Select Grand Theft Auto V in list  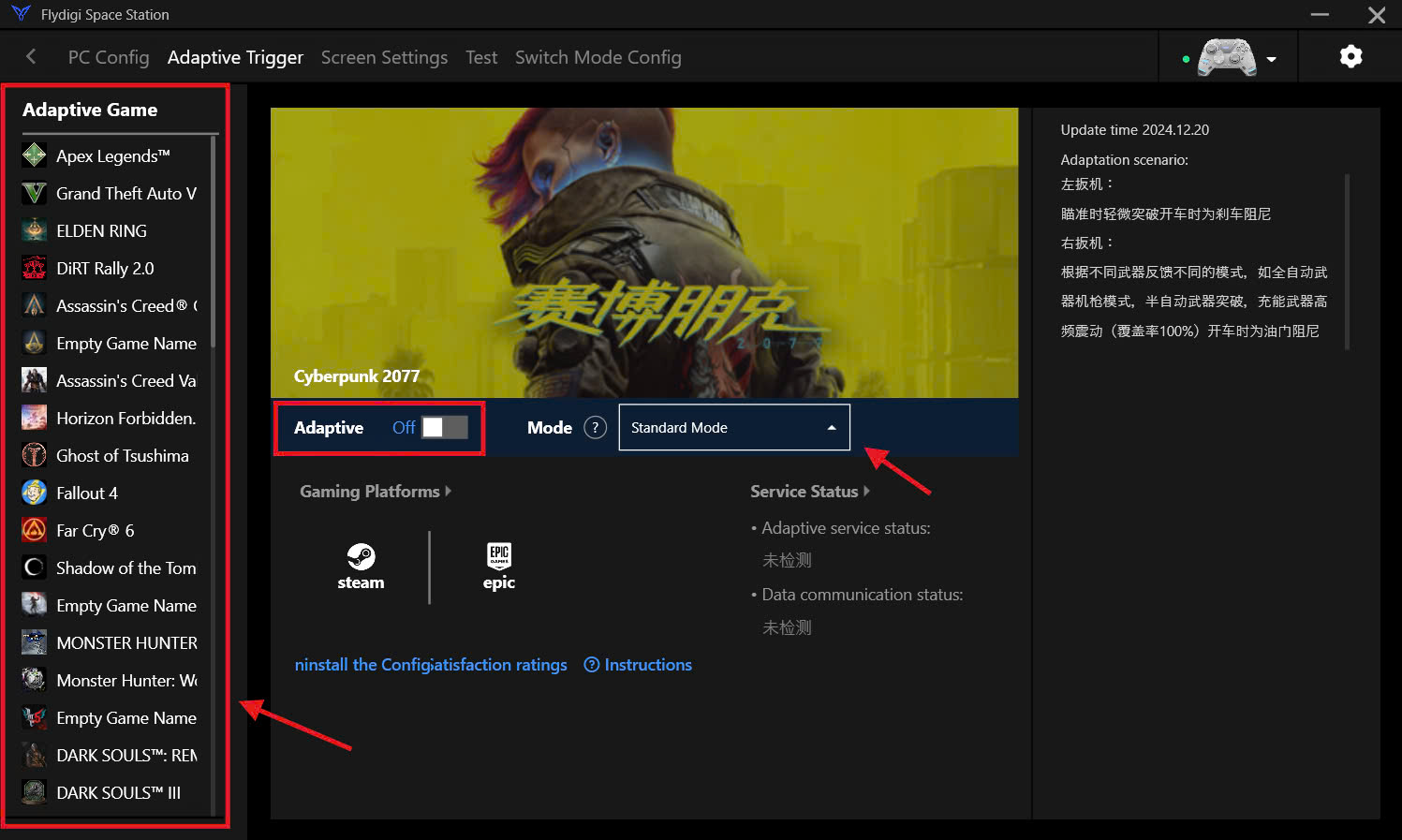pyautogui.click(x=126, y=194)
